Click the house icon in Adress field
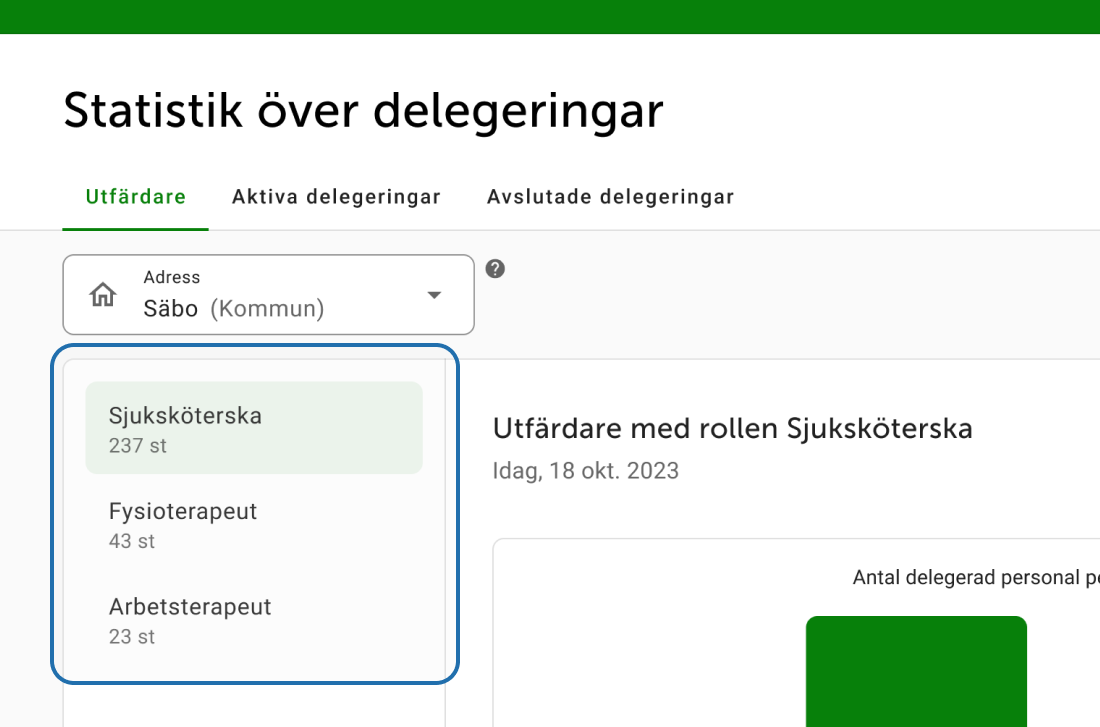Image resolution: width=1100 pixels, height=727 pixels. click(x=102, y=294)
